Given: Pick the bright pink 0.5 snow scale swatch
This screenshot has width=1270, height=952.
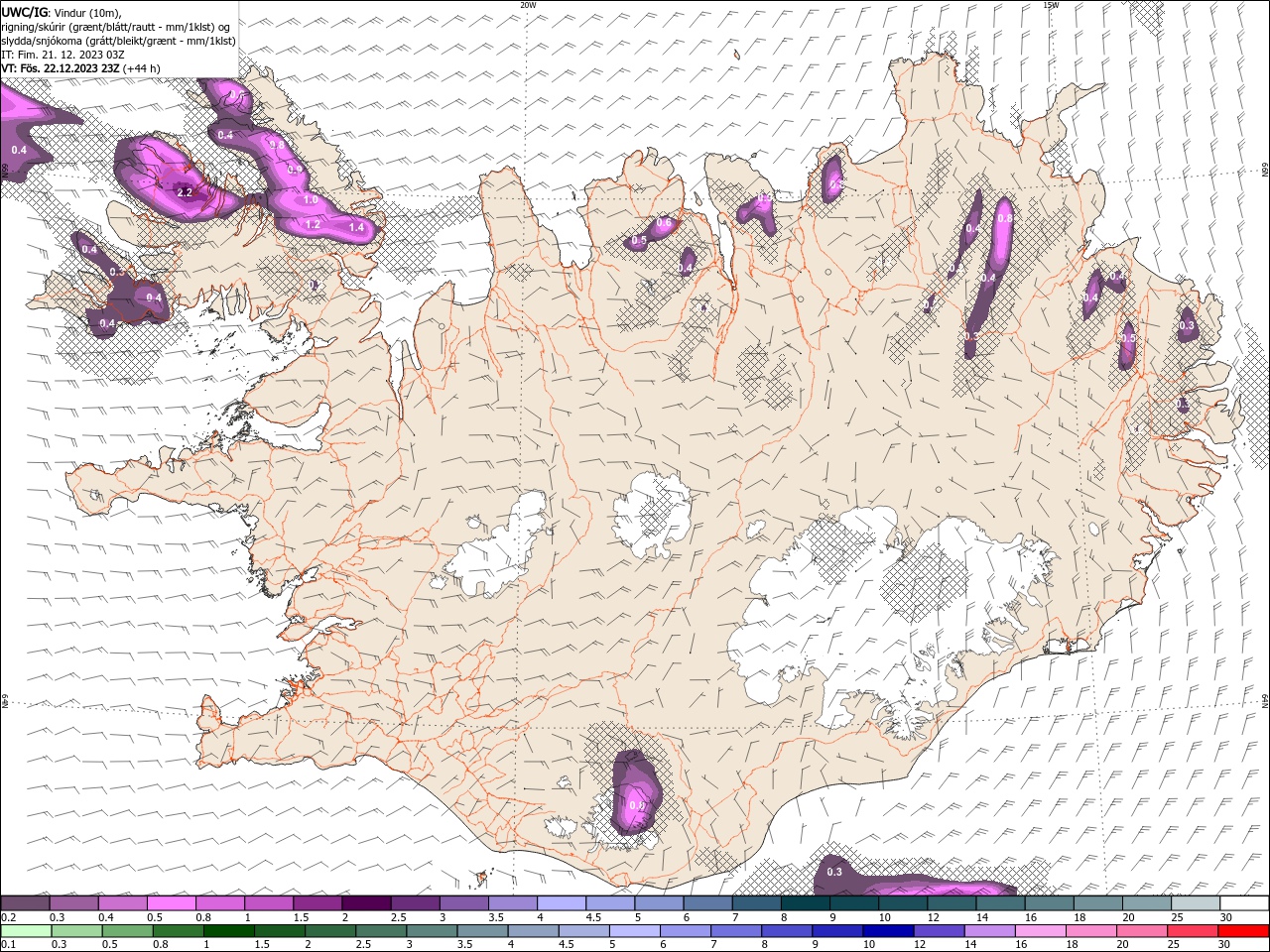Looking at the screenshot, I should (171, 903).
